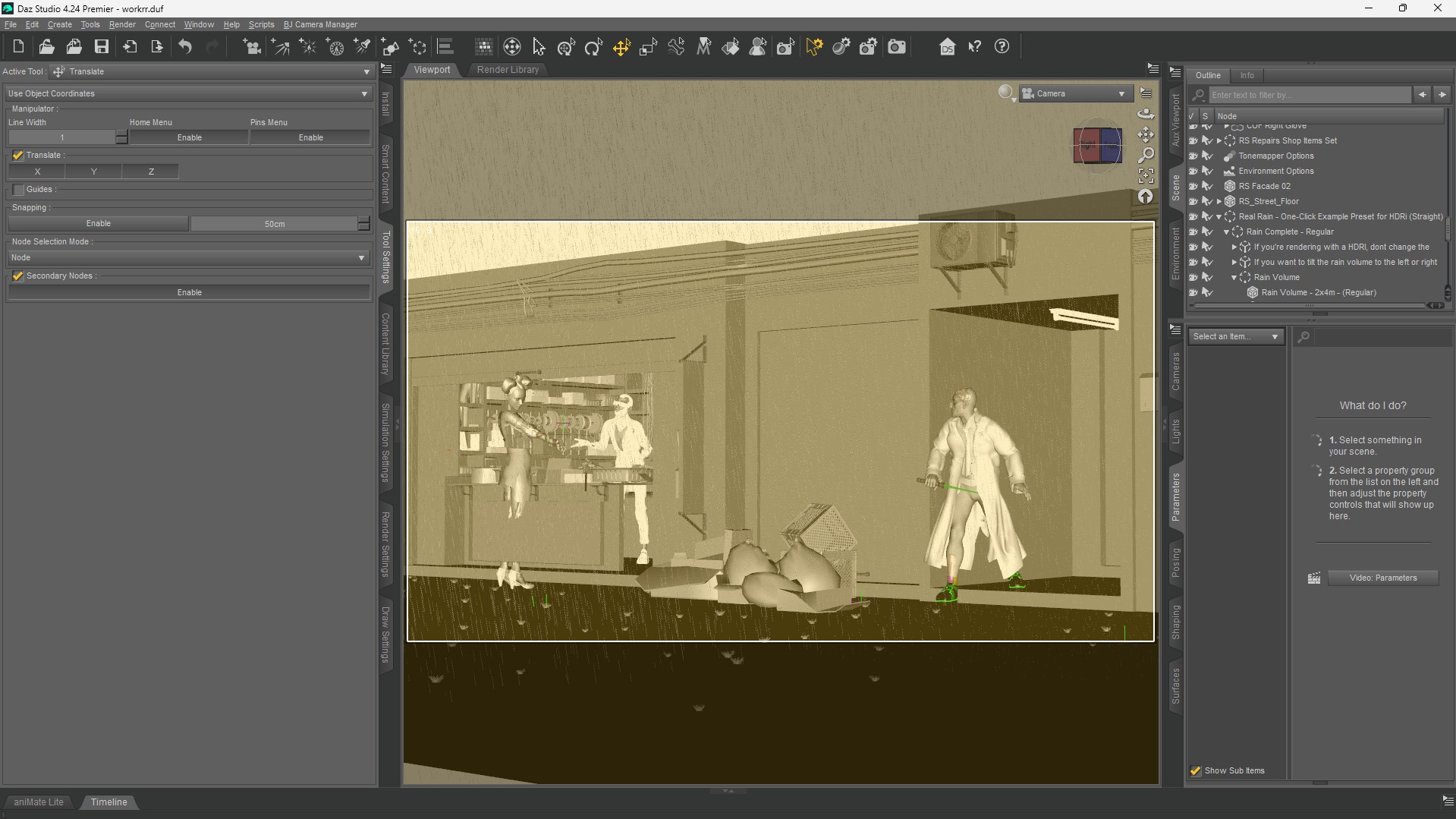1456x819 pixels.
Task: Frame the selected item in viewport
Action: 1146,175
